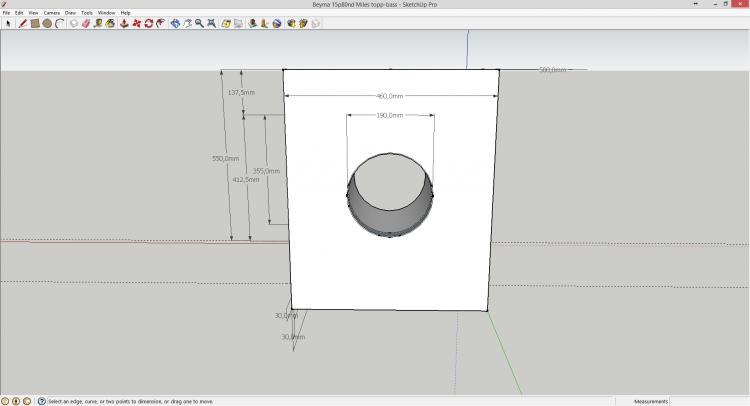
Task: Open the Camera menu
Action: [51, 12]
